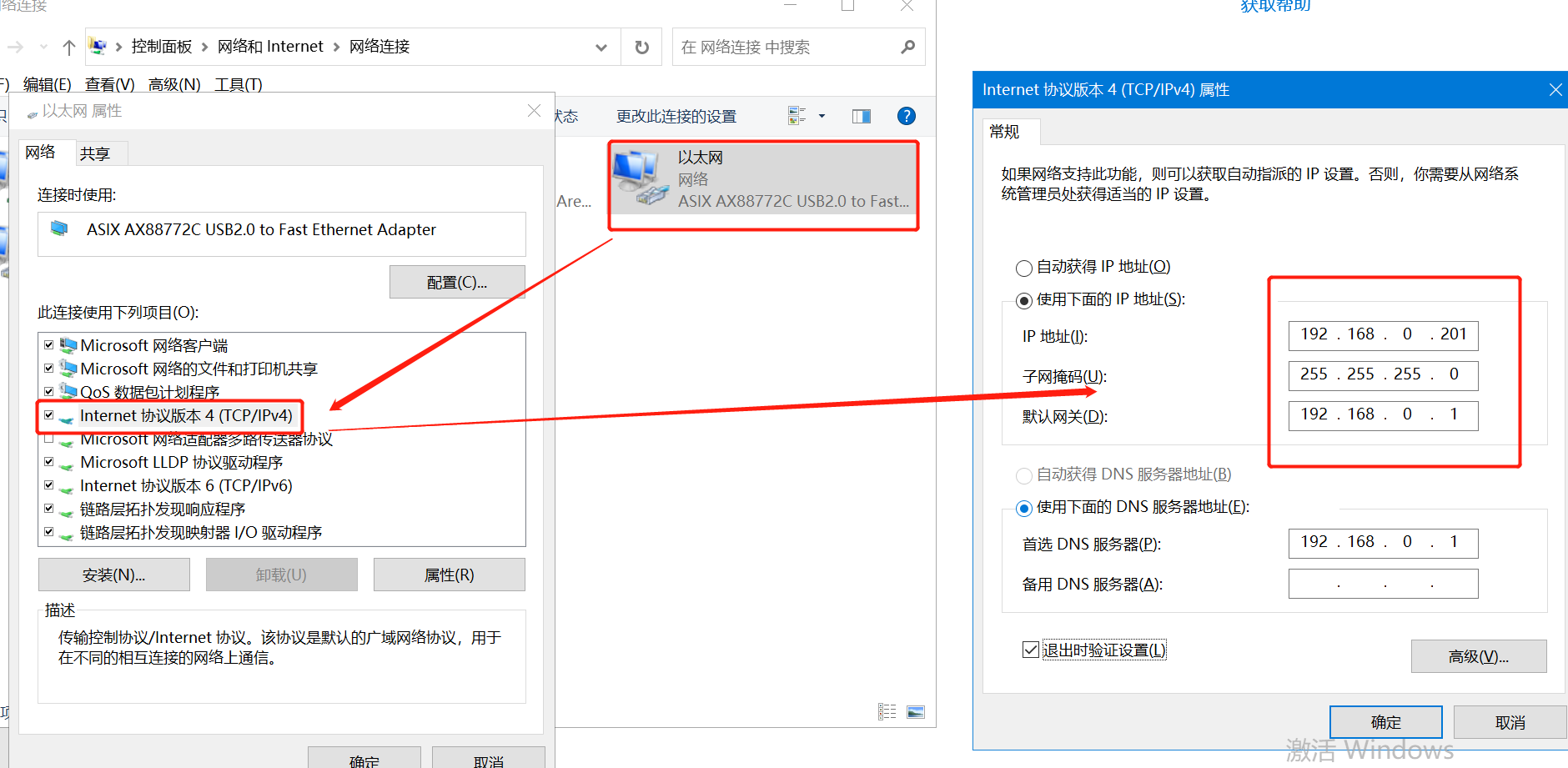Click the change view layout icon
1568x768 pixels.
(x=797, y=117)
